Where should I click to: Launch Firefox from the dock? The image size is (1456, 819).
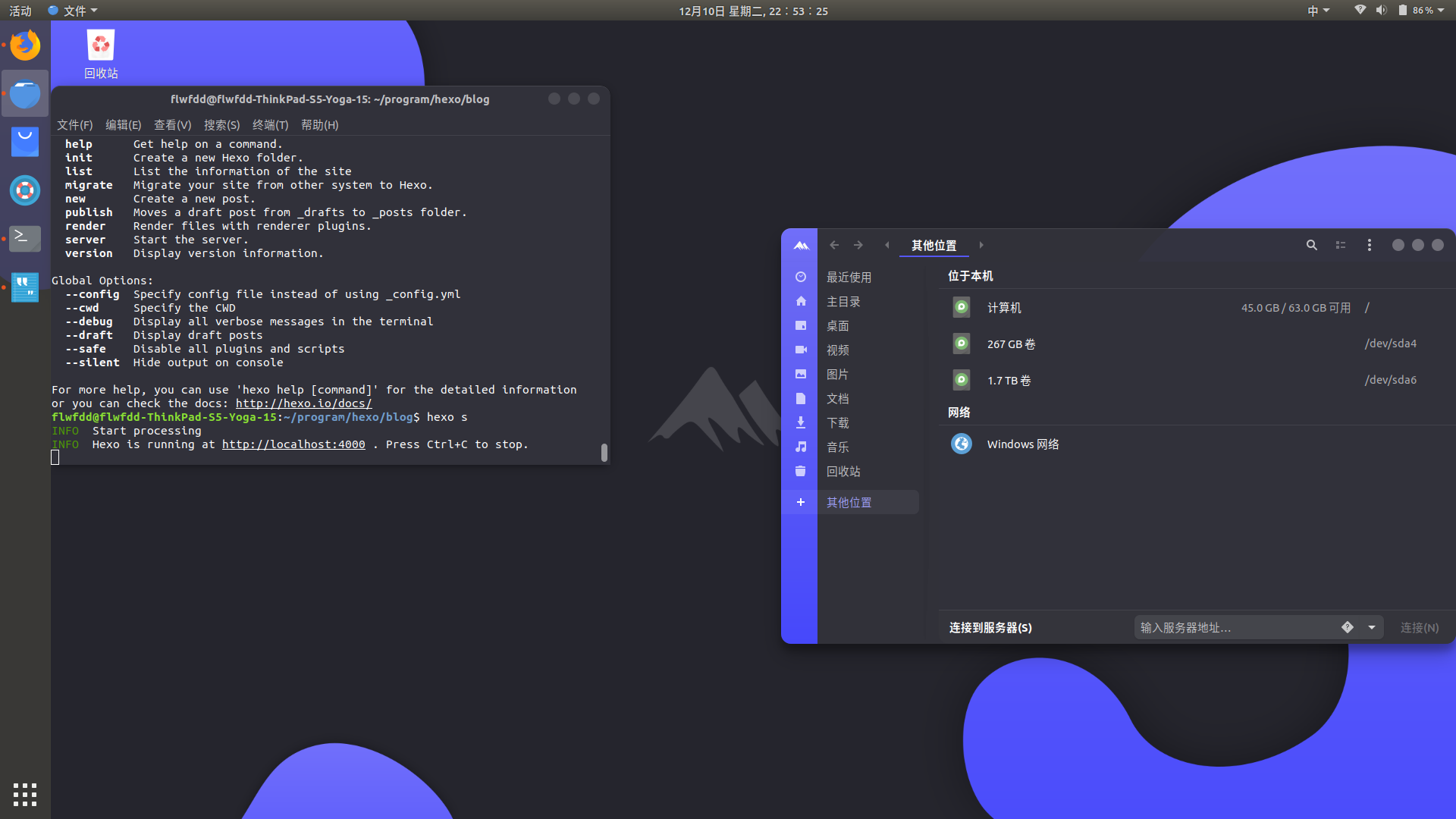[25, 45]
